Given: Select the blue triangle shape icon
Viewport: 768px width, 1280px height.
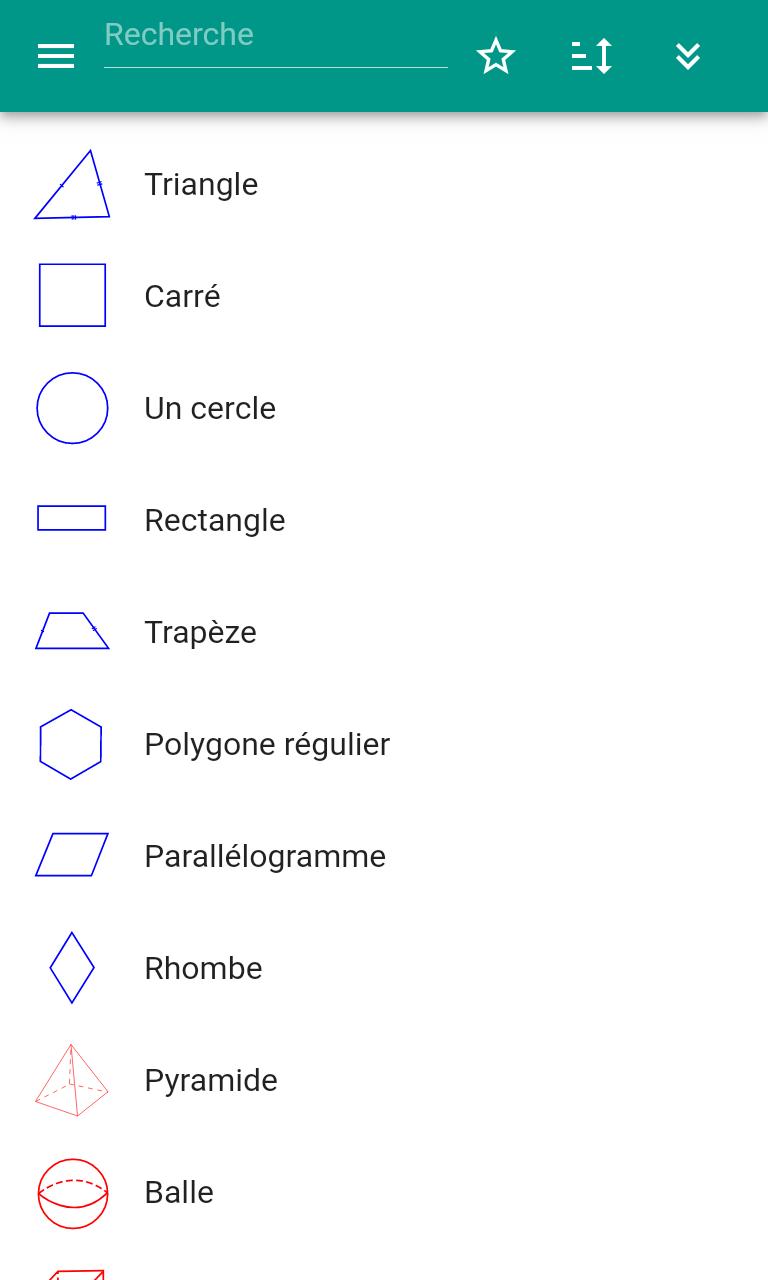Looking at the screenshot, I should coord(72,185).
